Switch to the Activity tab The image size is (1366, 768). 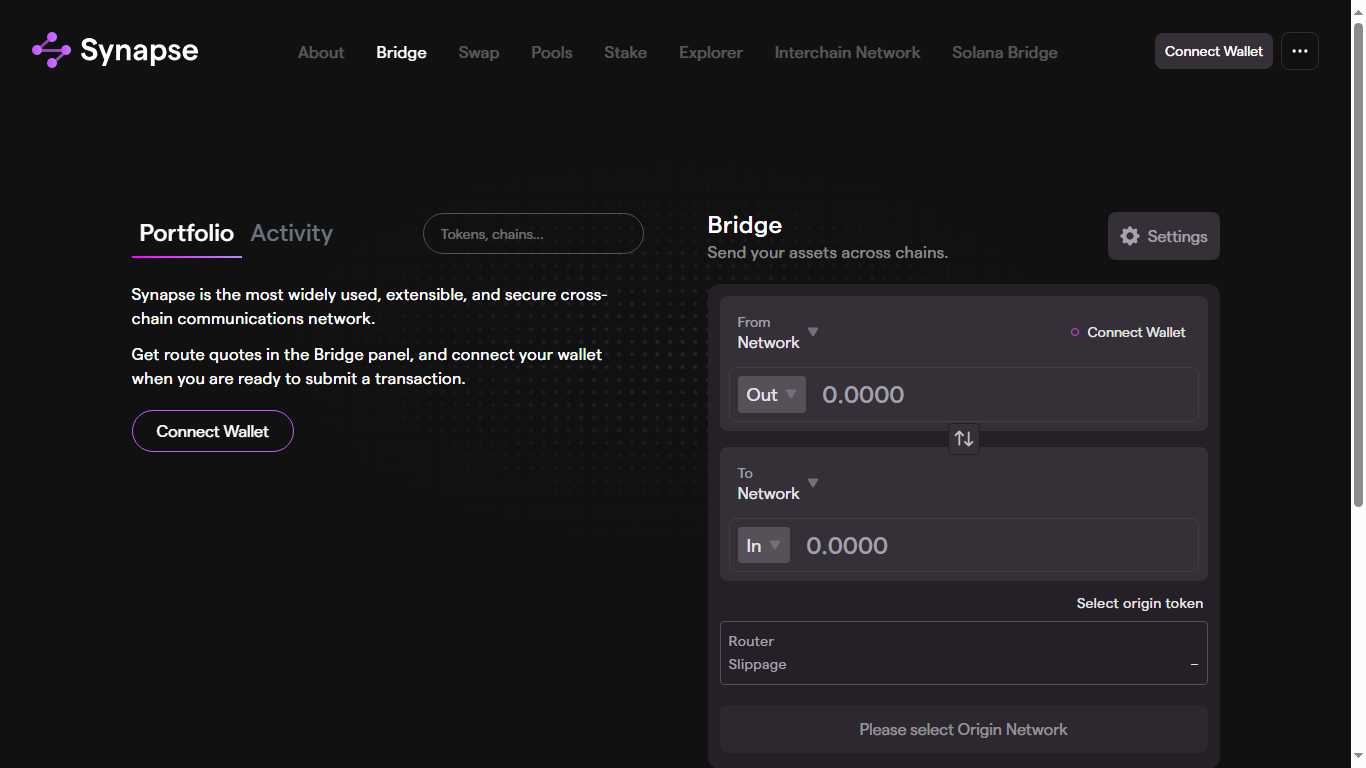291,233
